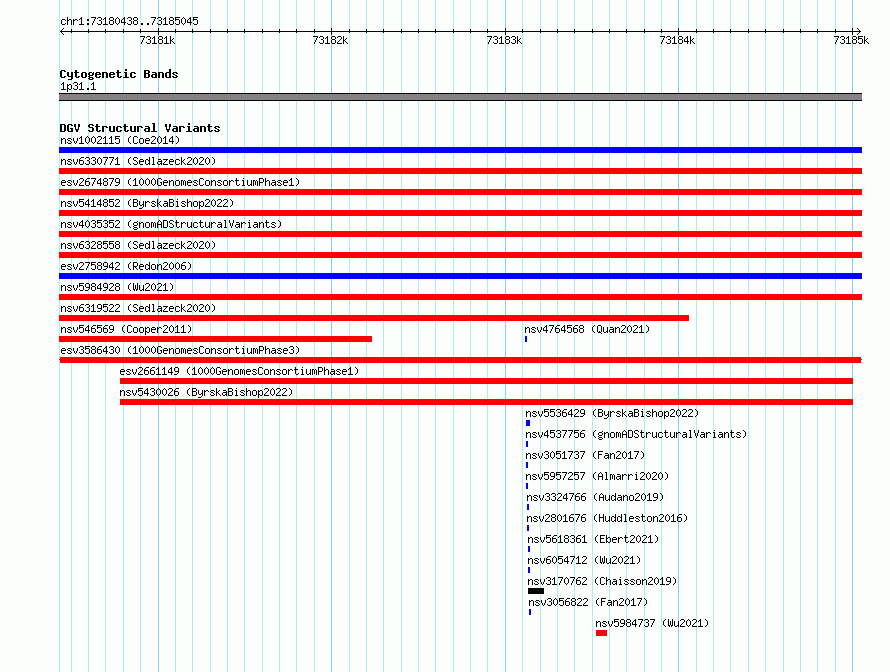Image resolution: width=890 pixels, height=672 pixels.
Task: Click the 73185k ruler tick label
Action: (851, 40)
